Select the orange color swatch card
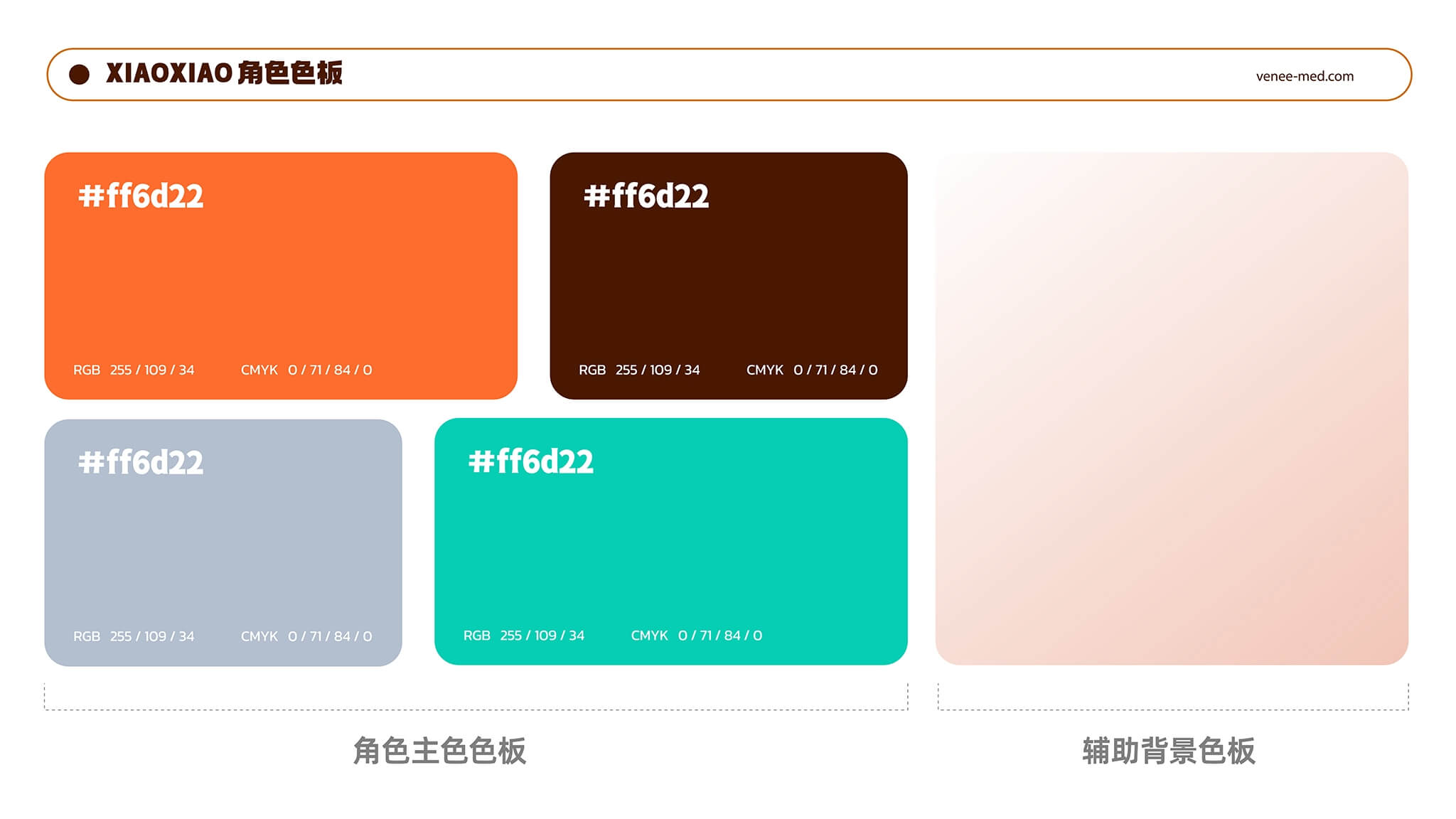The image size is (1456, 819). [281, 276]
